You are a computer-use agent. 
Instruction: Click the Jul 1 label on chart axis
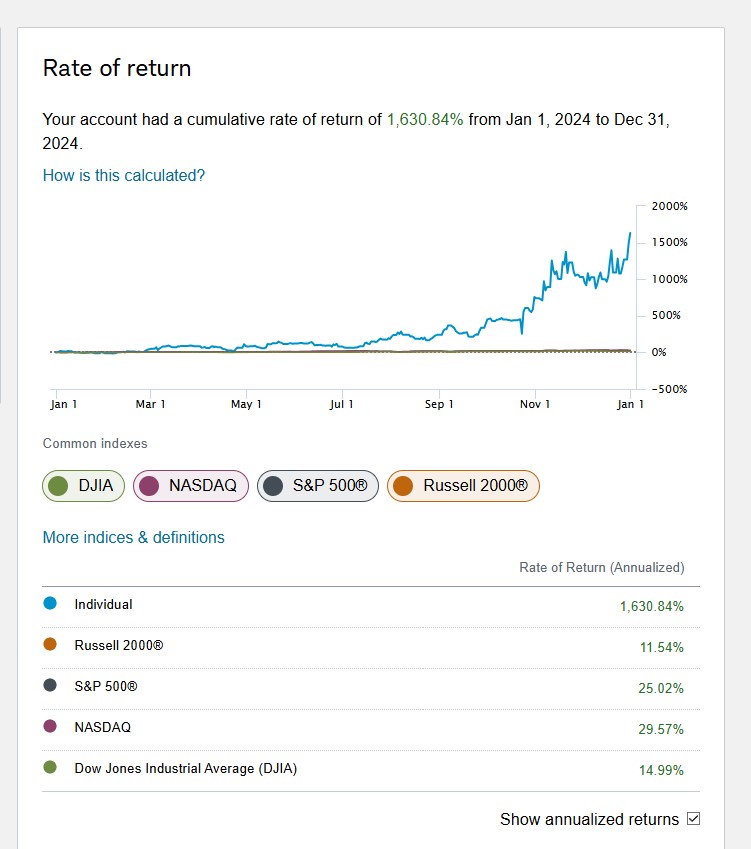tap(342, 404)
